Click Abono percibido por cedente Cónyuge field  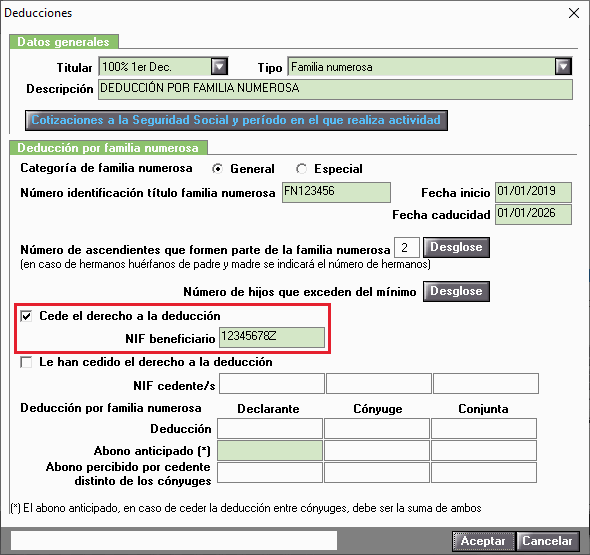pos(377,473)
